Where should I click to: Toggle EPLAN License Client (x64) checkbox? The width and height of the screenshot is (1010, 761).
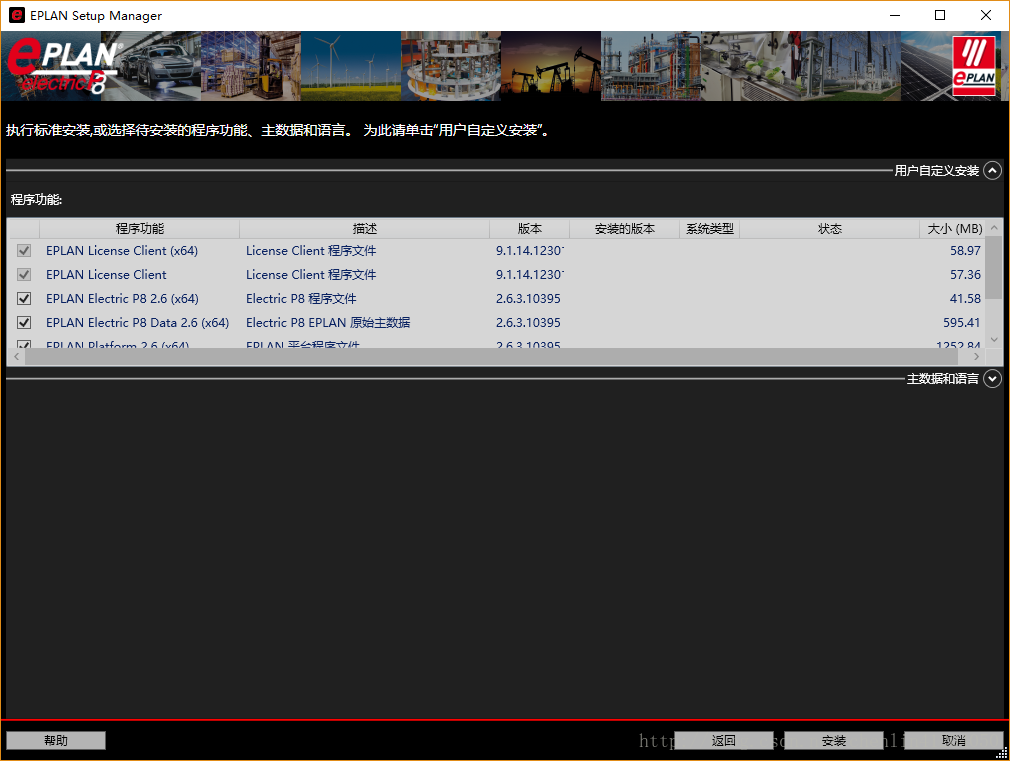tap(24, 251)
